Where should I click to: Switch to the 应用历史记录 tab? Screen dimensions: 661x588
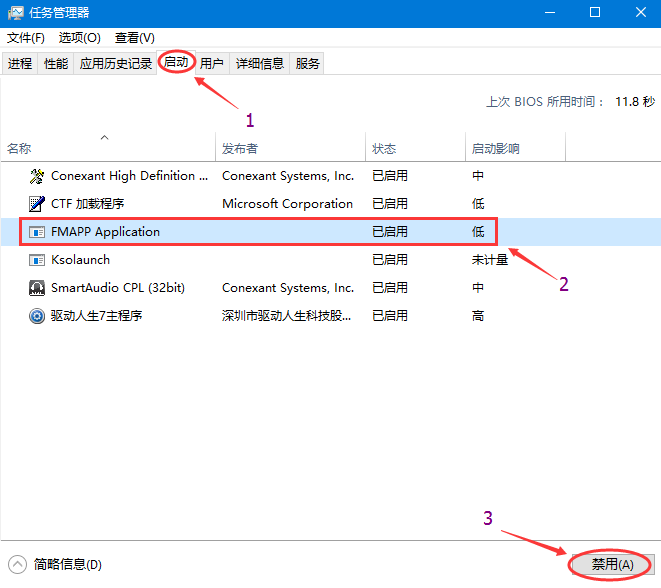pyautogui.click(x=116, y=64)
